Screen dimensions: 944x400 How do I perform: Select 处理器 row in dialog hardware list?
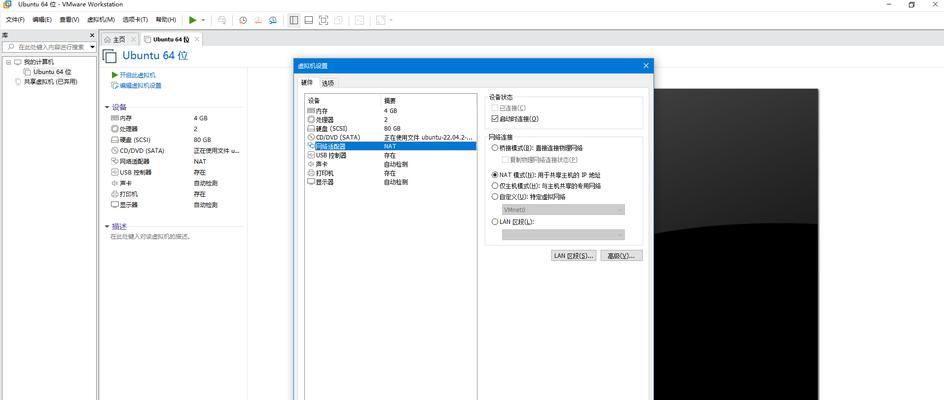391,120
